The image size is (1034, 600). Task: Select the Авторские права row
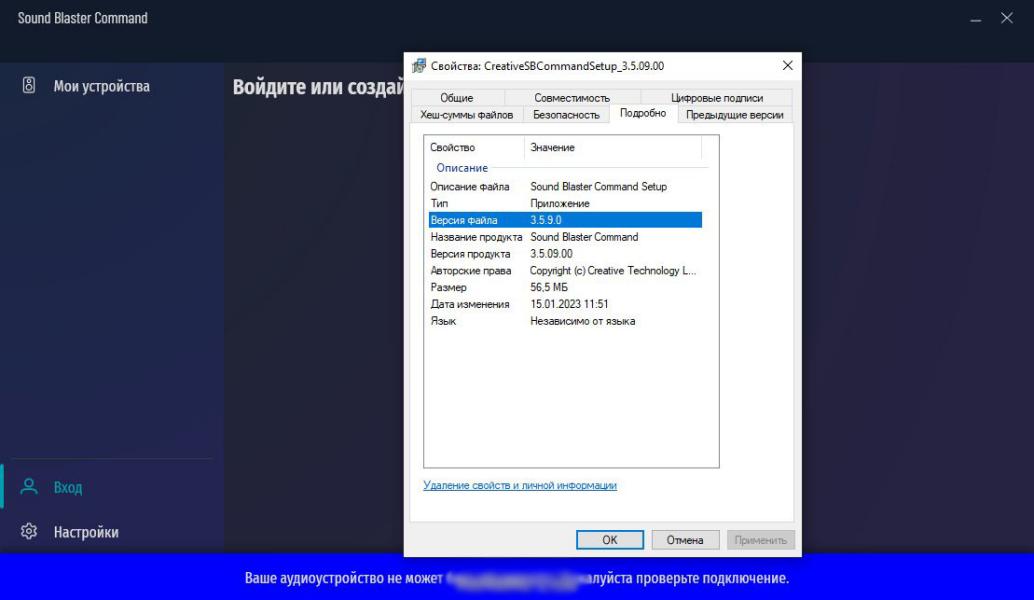pos(565,271)
